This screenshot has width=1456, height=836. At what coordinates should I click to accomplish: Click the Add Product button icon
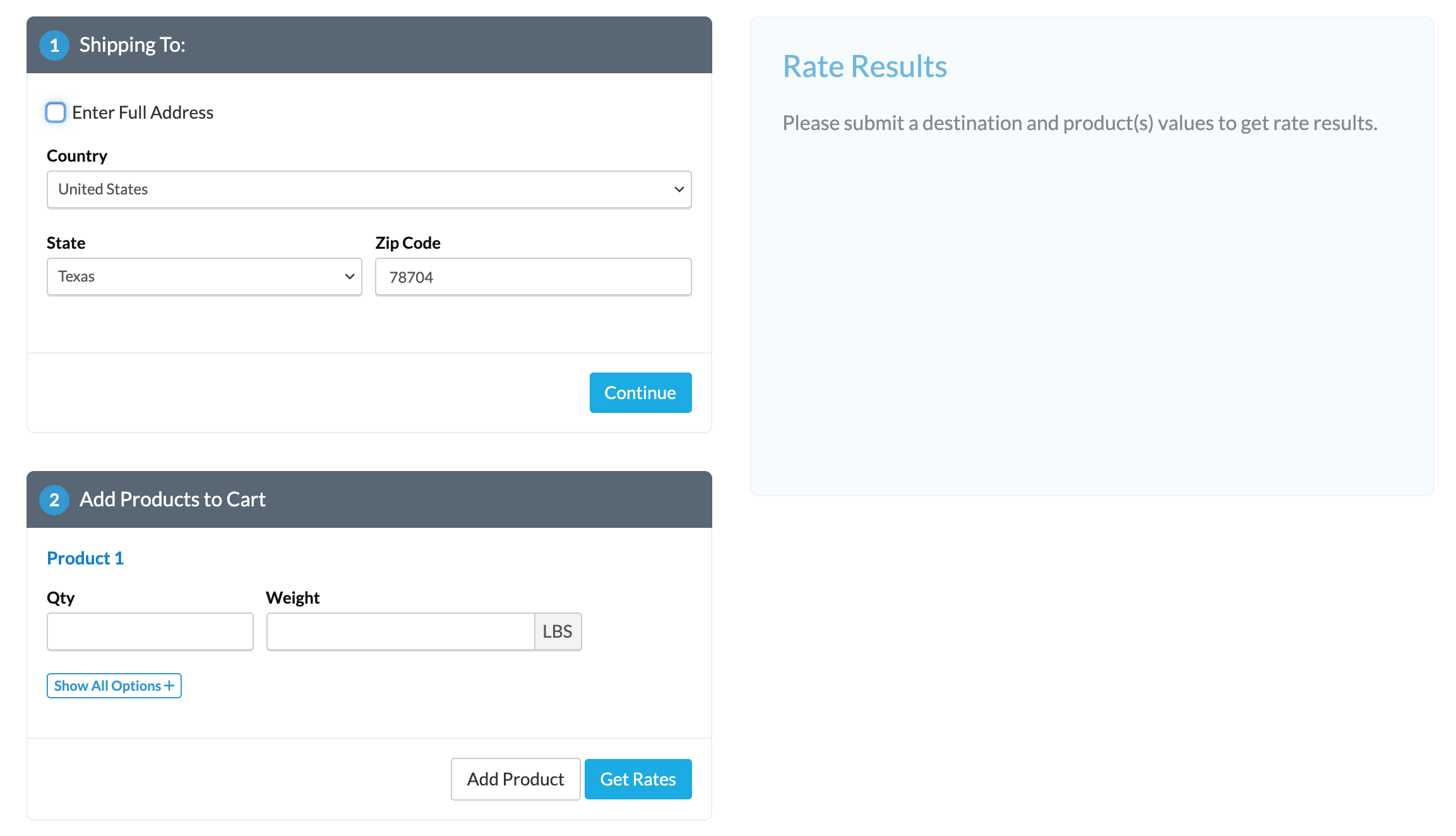click(515, 779)
